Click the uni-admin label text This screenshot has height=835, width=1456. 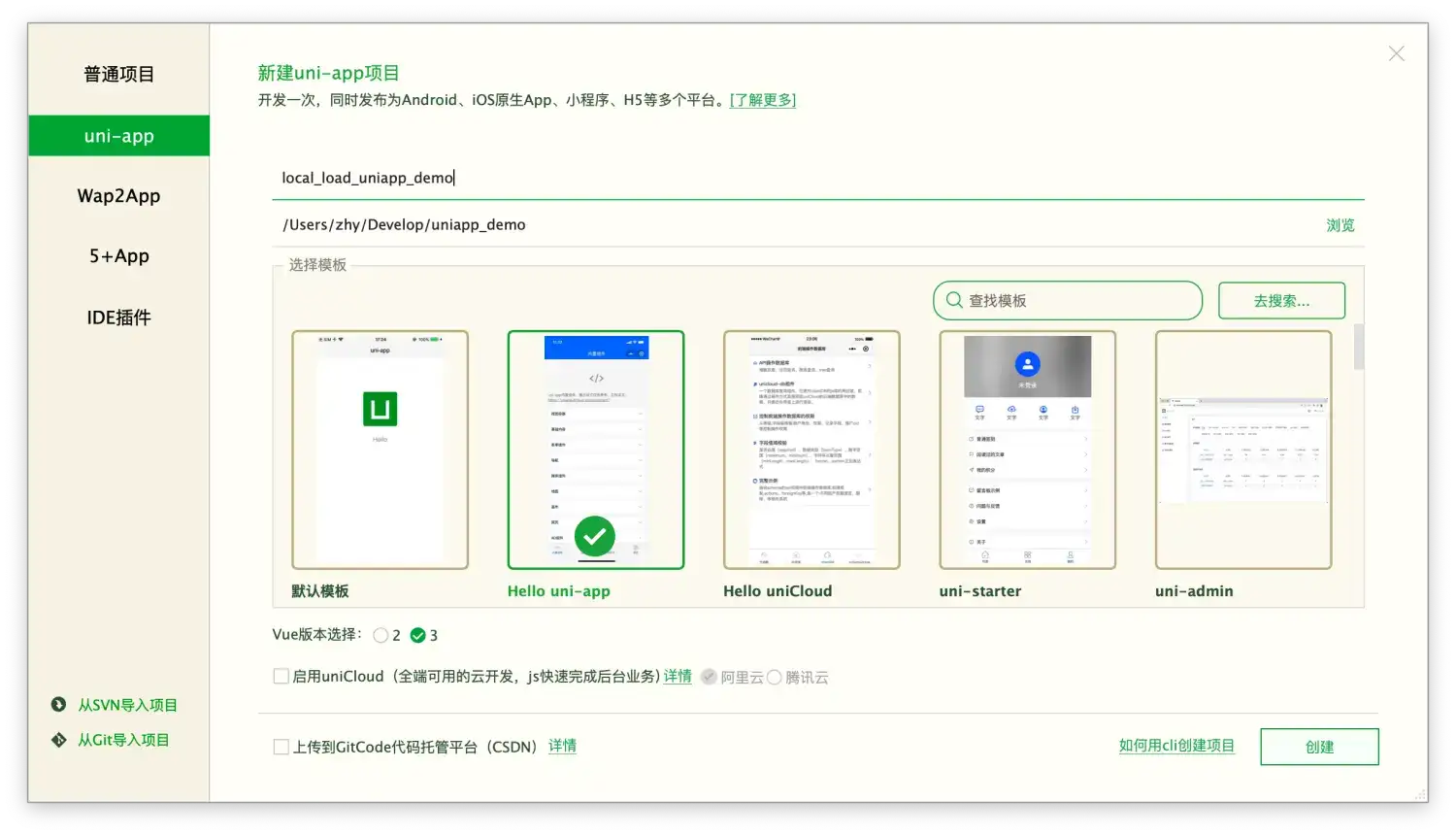pos(1194,591)
